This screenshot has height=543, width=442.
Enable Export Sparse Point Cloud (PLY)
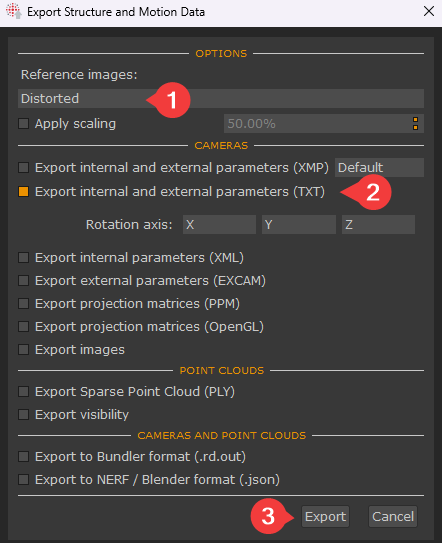click(24, 392)
